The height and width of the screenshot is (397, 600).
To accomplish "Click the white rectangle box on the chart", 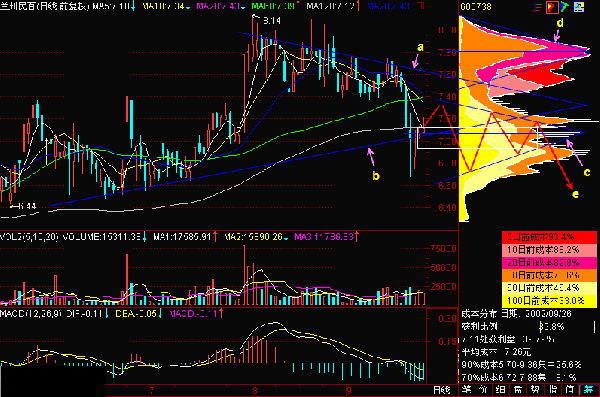I will pos(478,138).
